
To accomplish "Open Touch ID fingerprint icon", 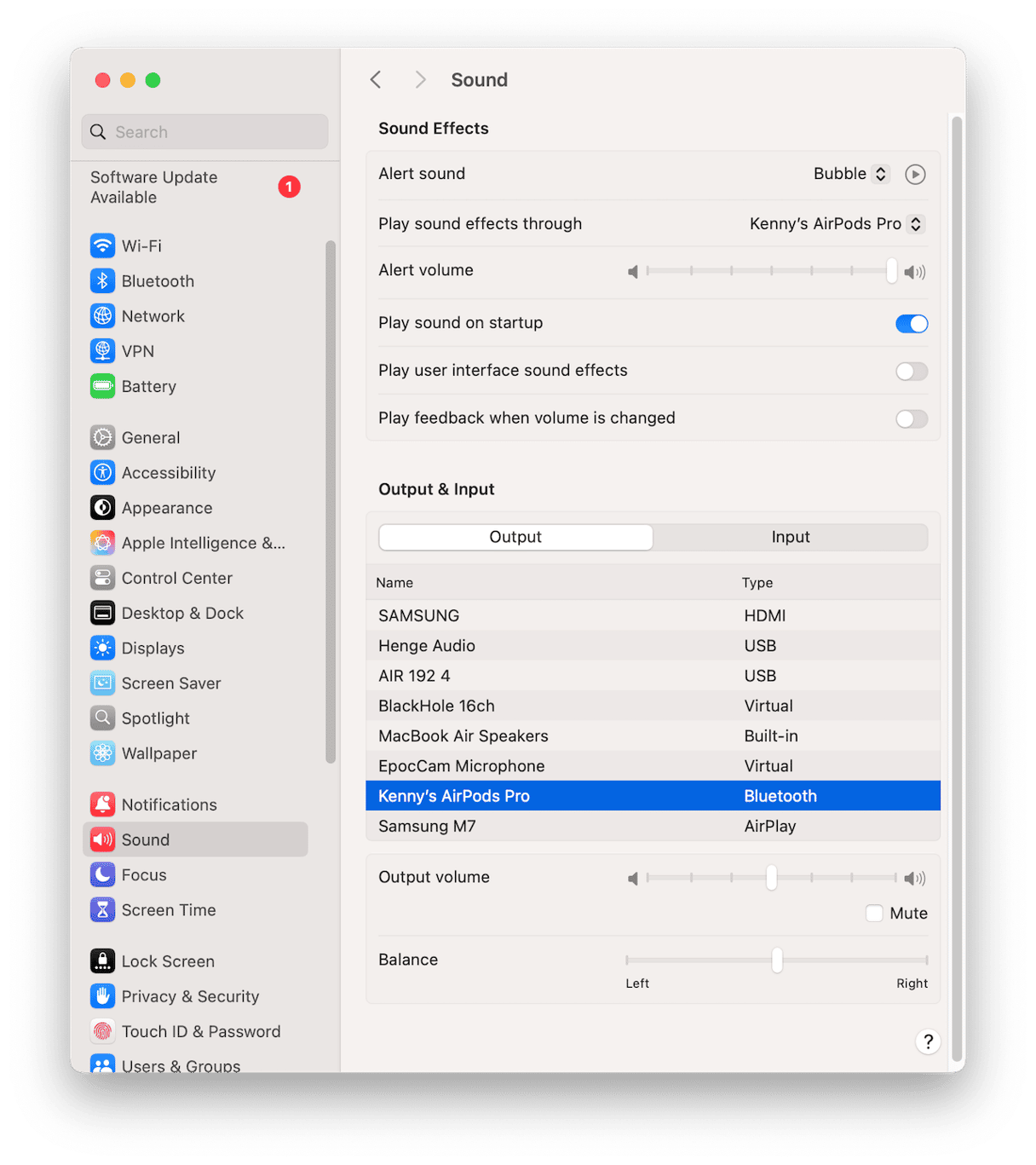I will [102, 1031].
